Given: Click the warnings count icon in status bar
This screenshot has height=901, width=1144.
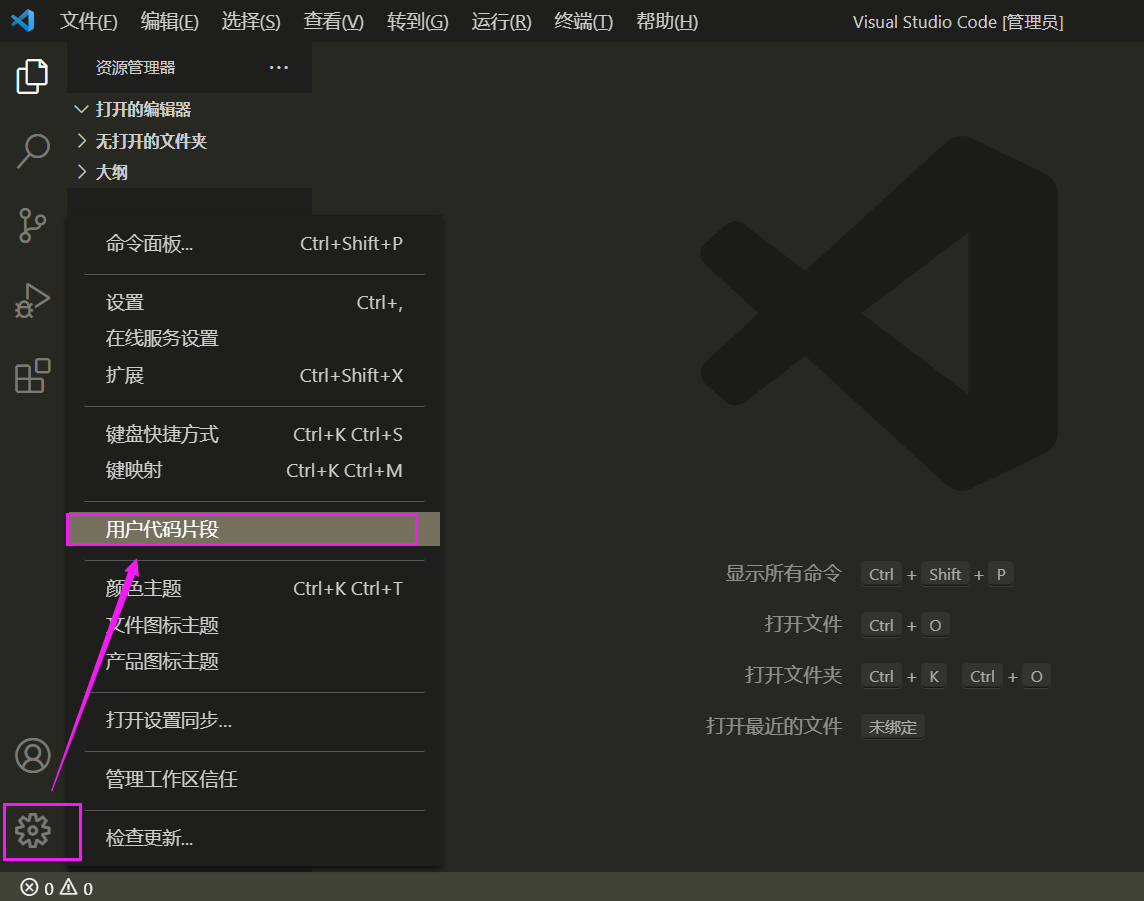Looking at the screenshot, I should (69, 887).
